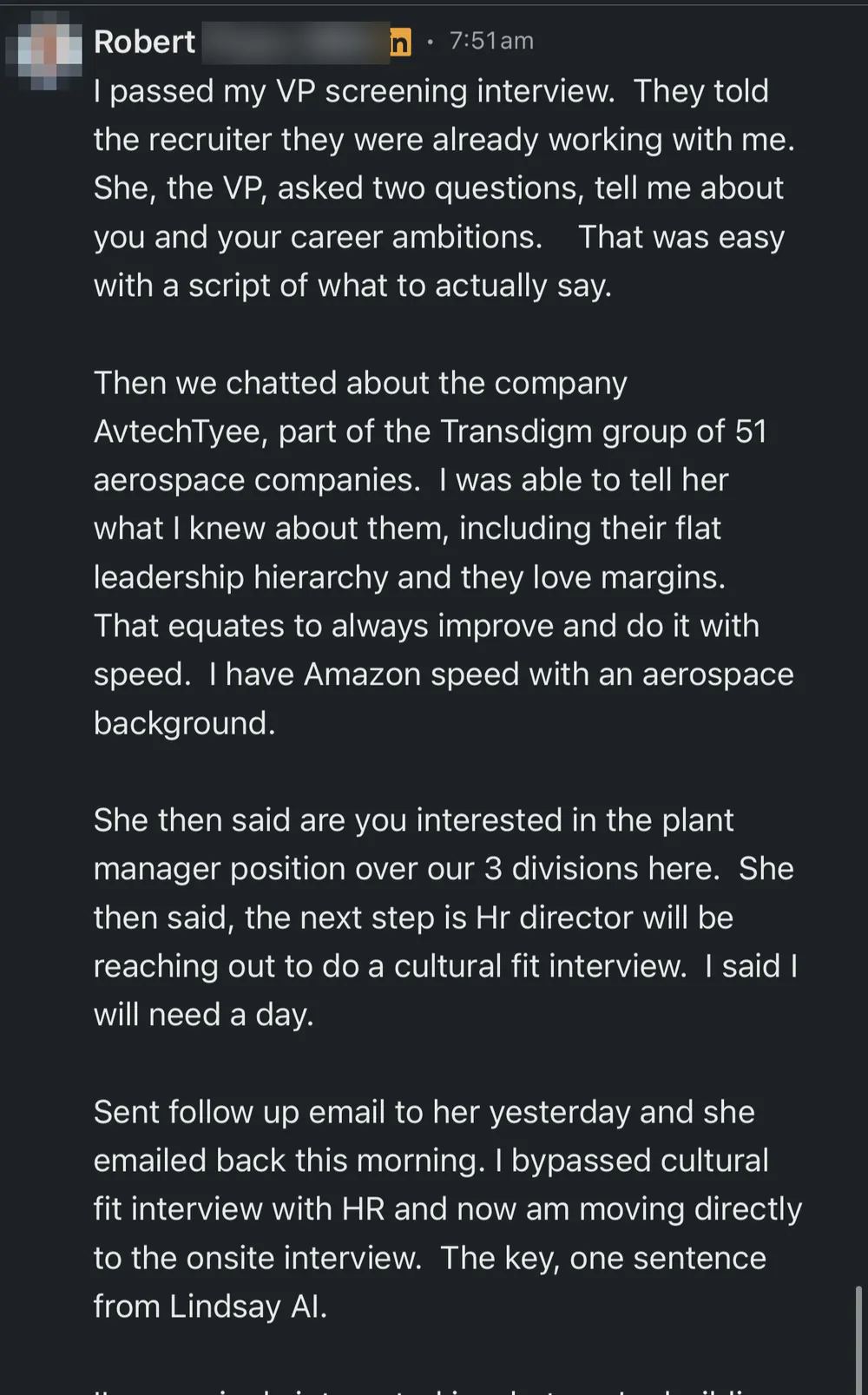Click the phrase 'cultural fit interview' in the third paragraph
The image size is (868, 1395).
pos(540,966)
